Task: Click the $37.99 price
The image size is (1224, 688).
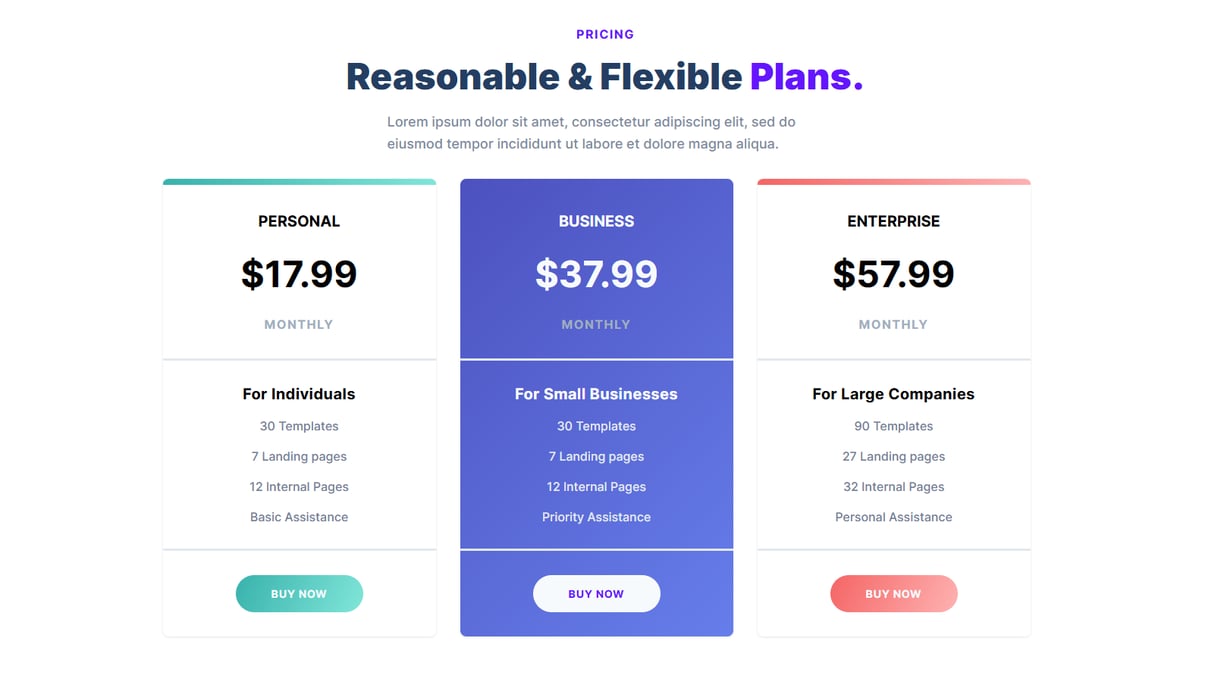Action: pyautogui.click(x=596, y=274)
